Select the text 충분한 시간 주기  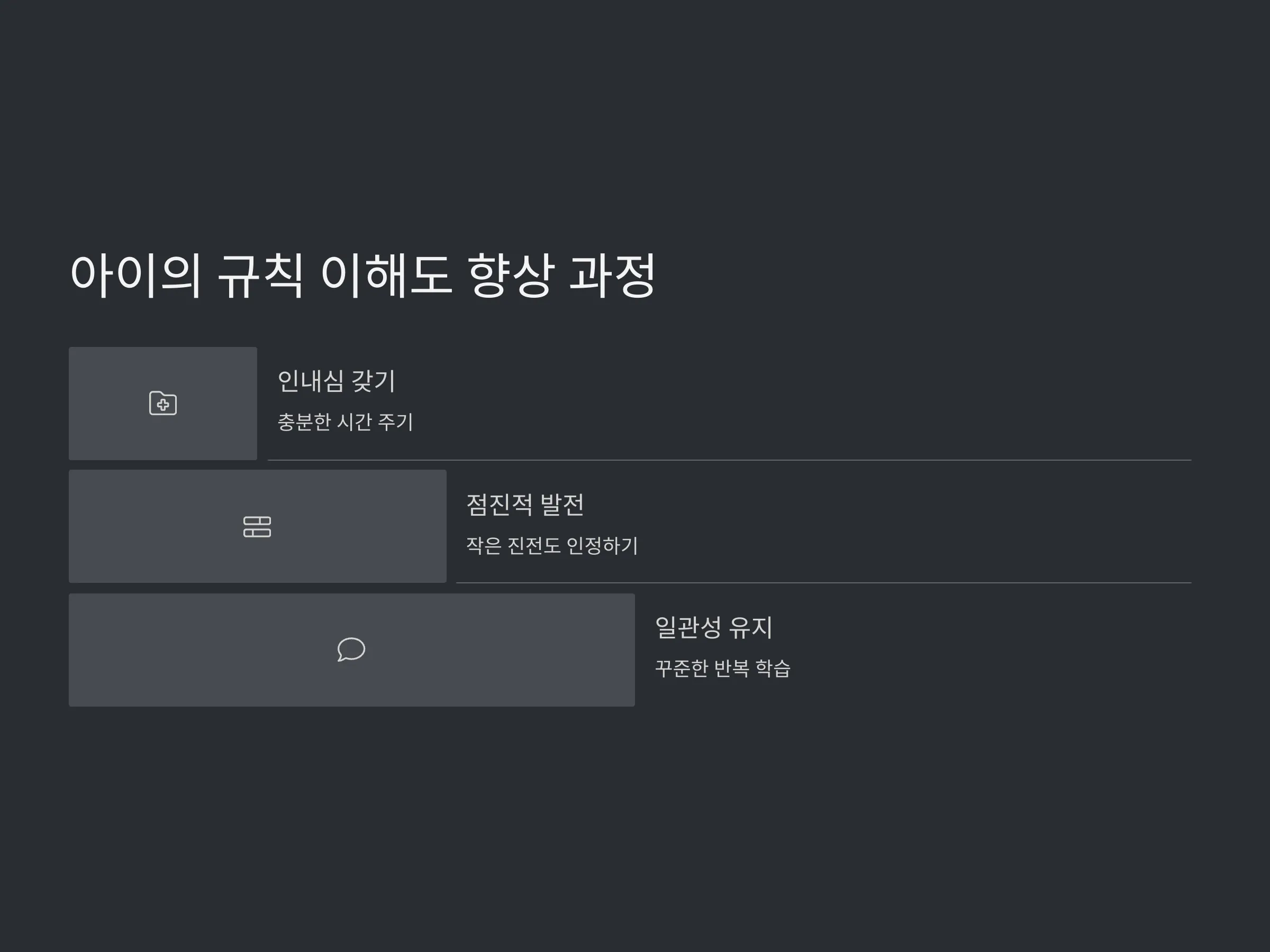pos(345,422)
